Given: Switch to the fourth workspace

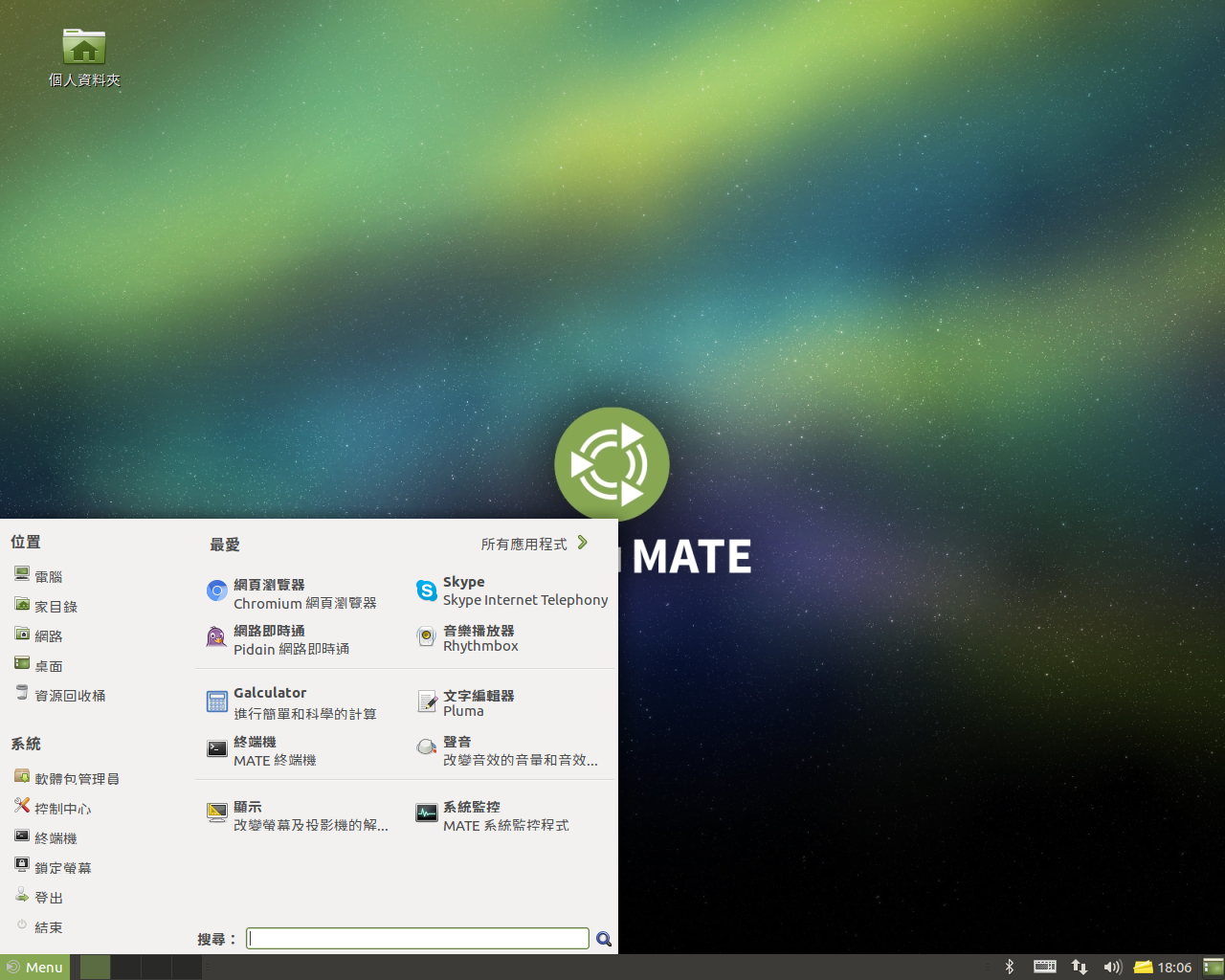Looking at the screenshot, I should click(187, 967).
